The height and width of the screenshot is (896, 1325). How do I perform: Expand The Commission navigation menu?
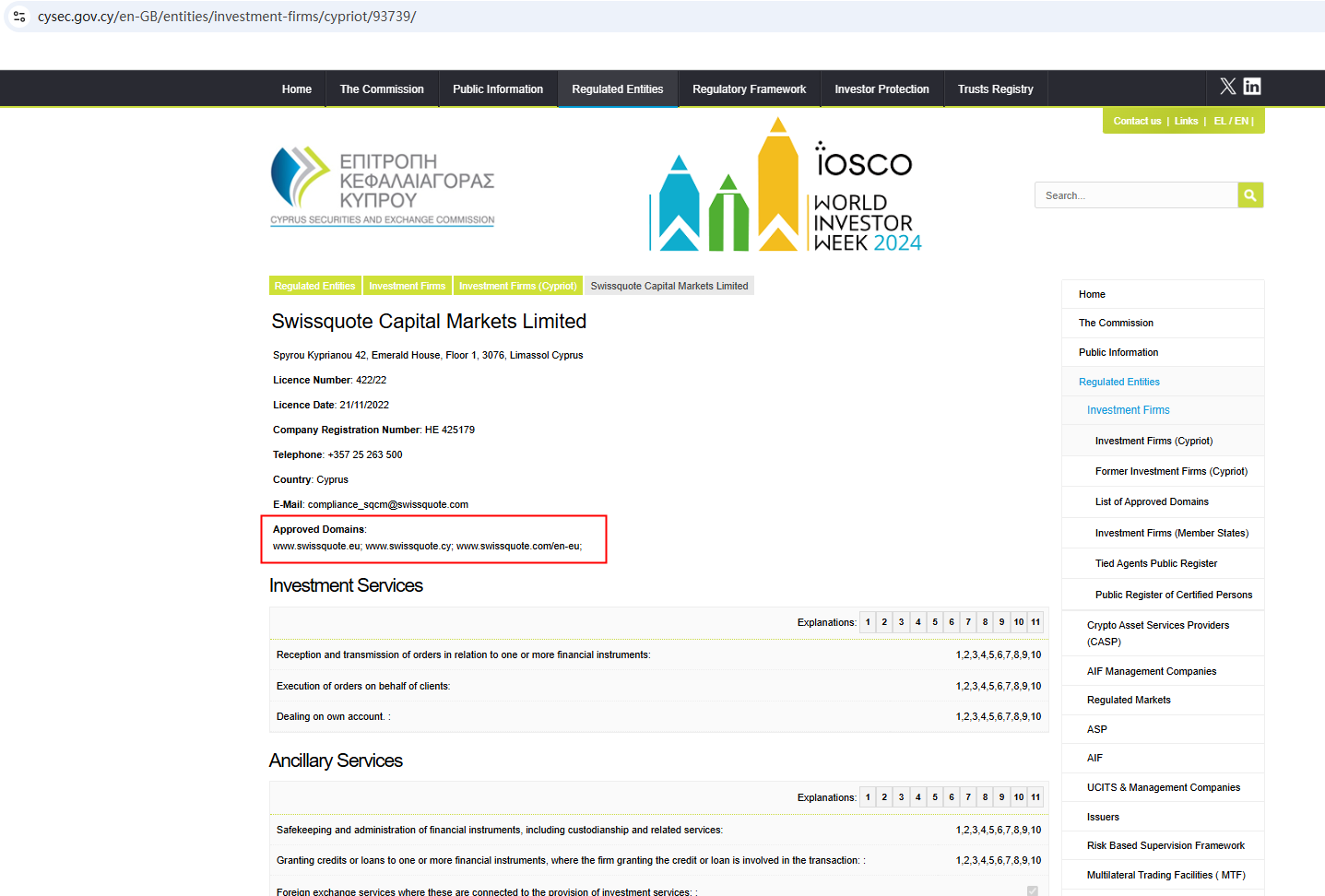pos(382,89)
